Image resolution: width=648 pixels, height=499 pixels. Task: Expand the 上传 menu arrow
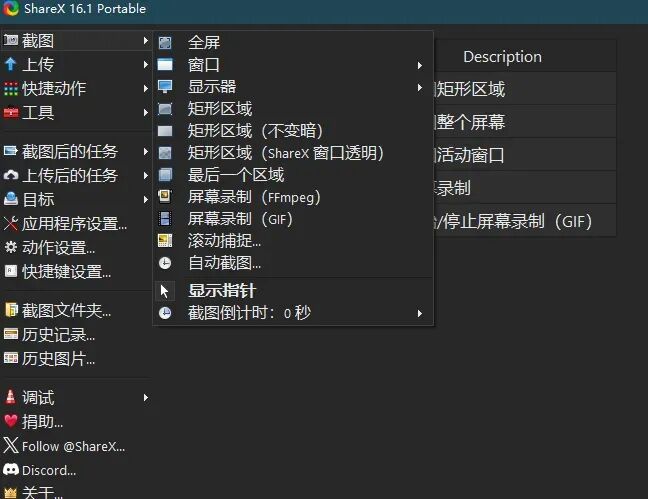tap(145, 64)
